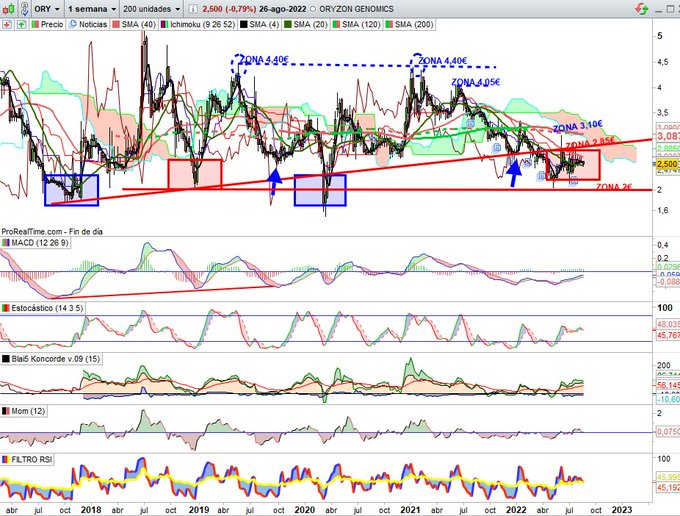Click the 2023 label on time axis
Image resolution: width=680 pixels, height=516 pixels.
coord(621,510)
